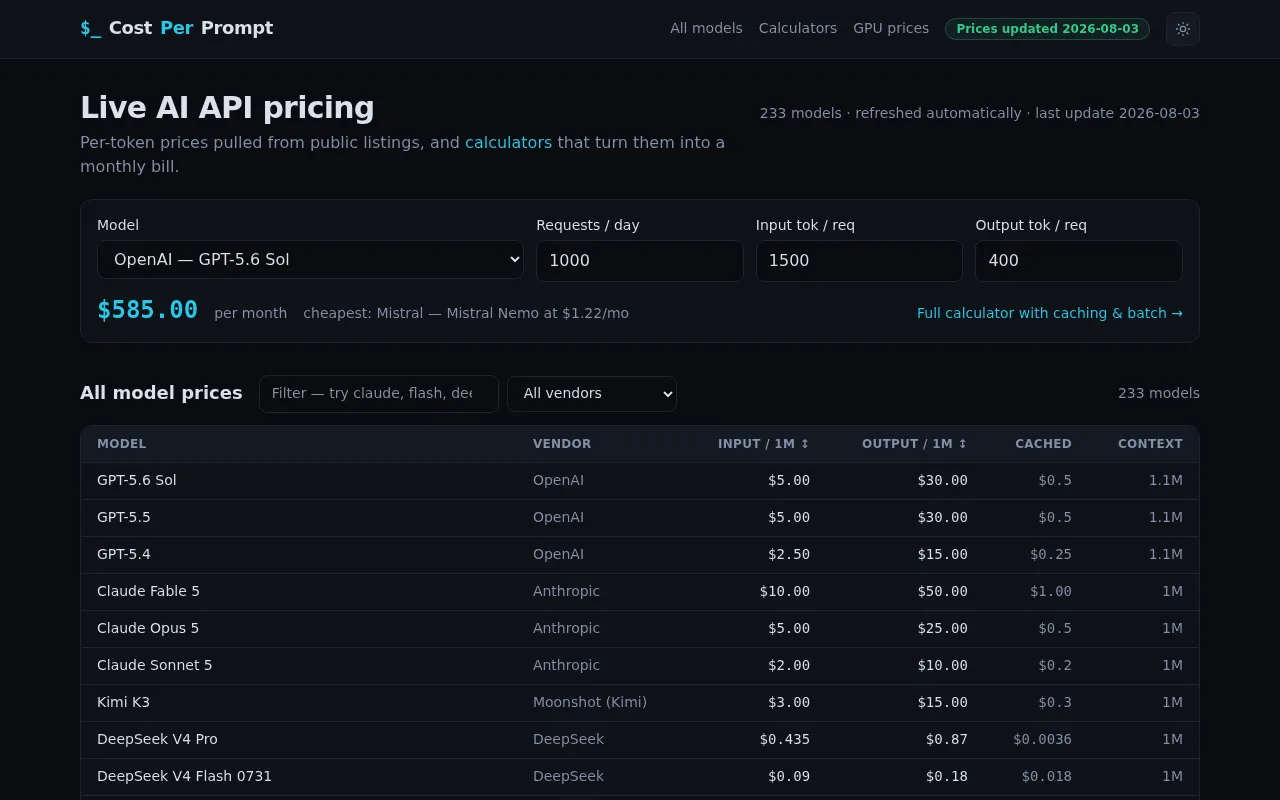
Task: Click the model filter search box
Action: tap(379, 393)
